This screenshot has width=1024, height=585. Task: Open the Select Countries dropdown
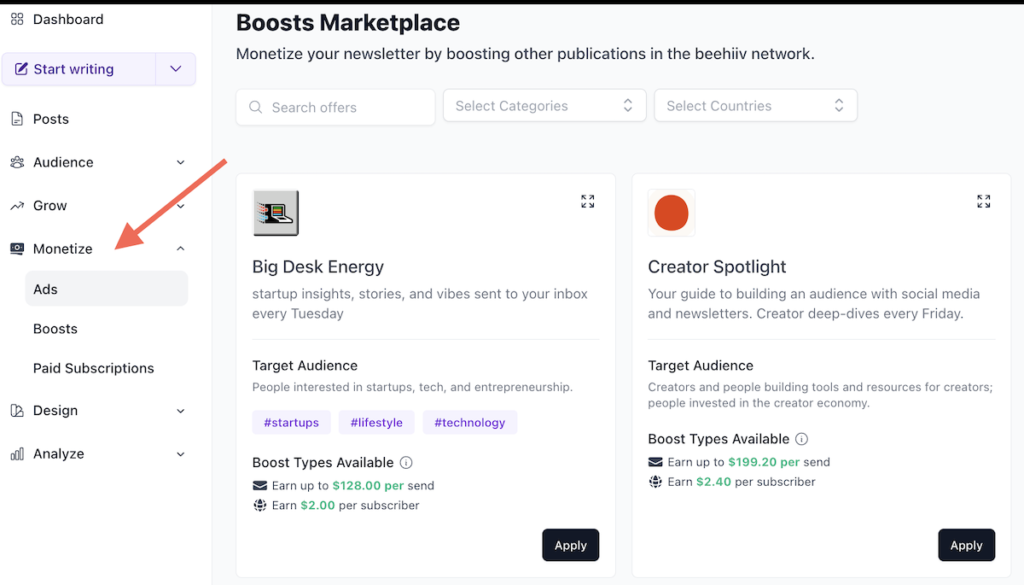pyautogui.click(x=756, y=106)
